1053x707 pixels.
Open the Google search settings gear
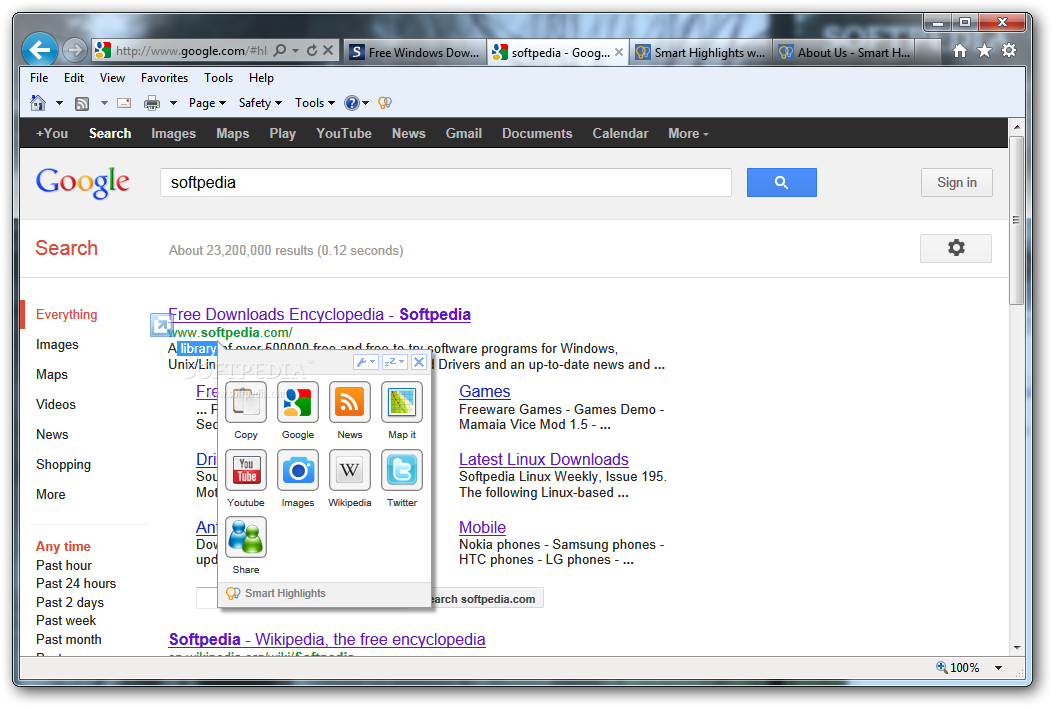point(956,248)
